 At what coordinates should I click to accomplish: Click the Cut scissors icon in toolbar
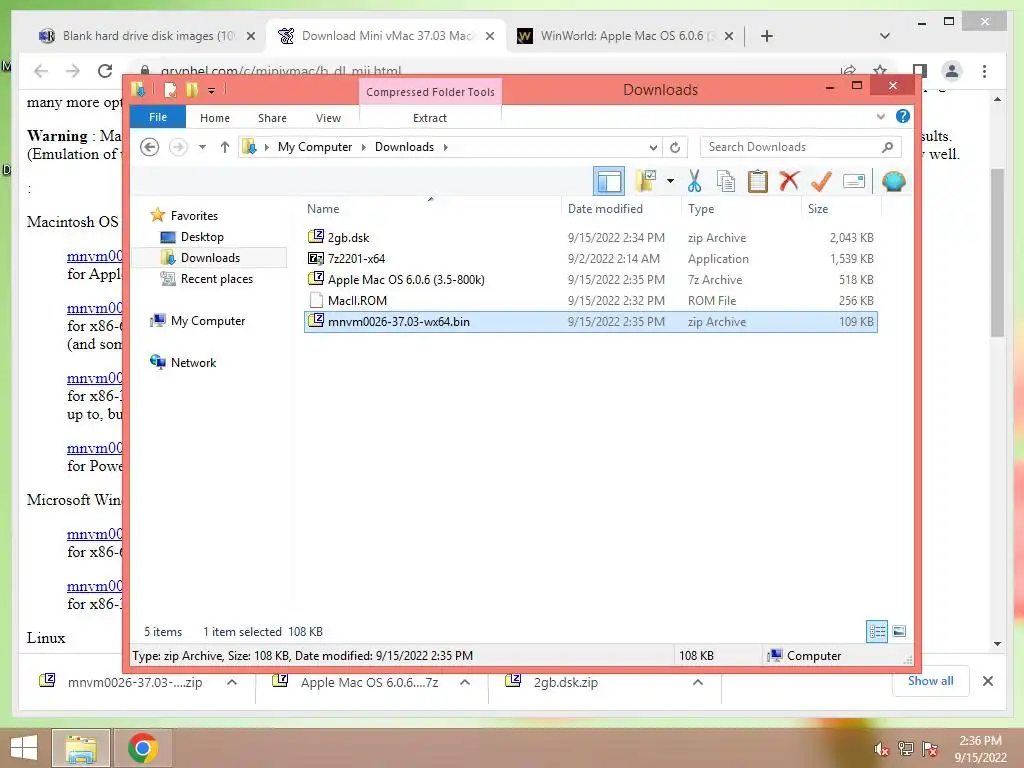pyautogui.click(x=694, y=181)
